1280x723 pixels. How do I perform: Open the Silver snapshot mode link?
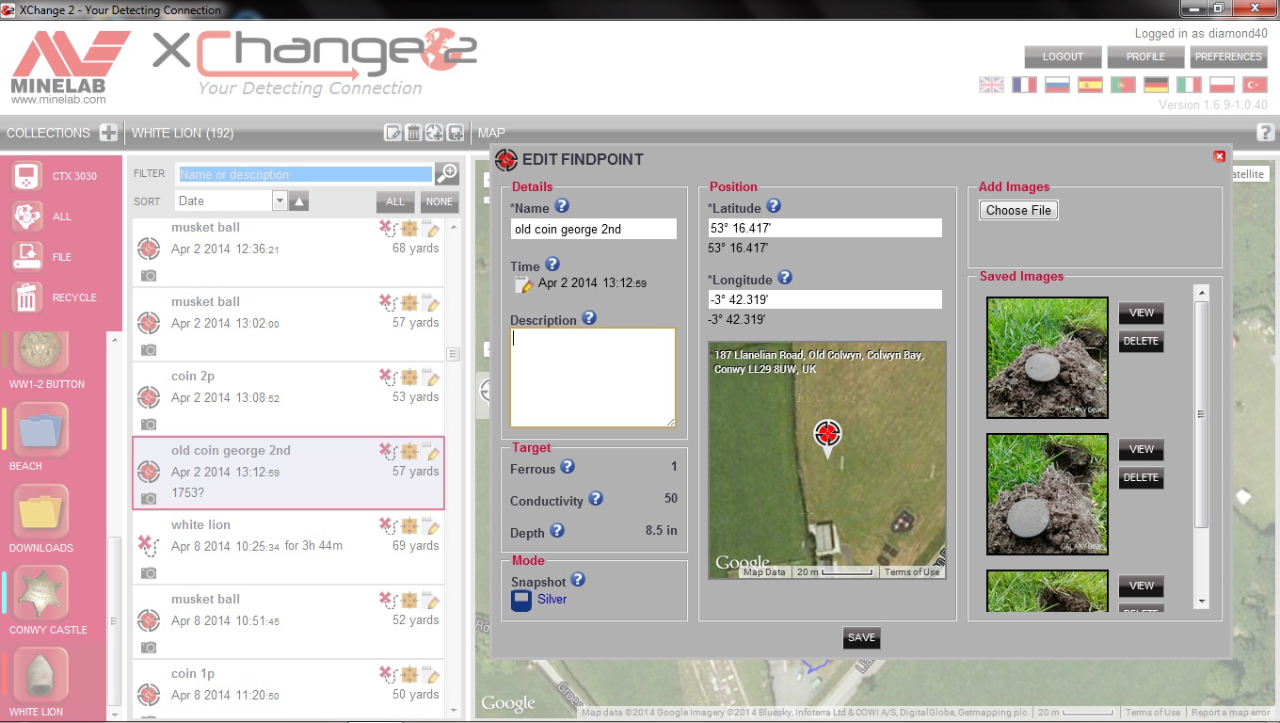point(552,599)
